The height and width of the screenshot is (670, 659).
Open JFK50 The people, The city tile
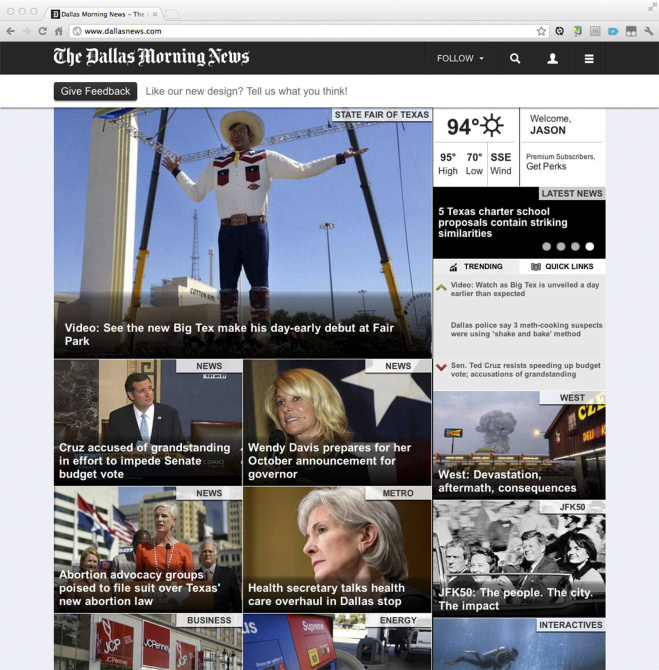tap(519, 558)
